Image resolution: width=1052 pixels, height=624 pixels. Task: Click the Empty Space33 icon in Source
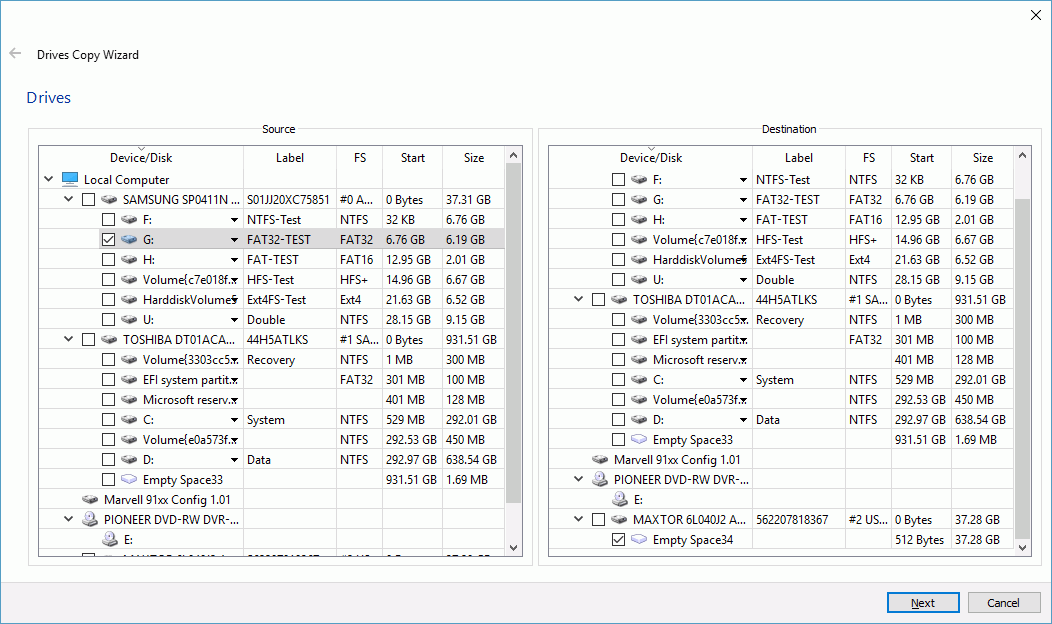[x=129, y=480]
